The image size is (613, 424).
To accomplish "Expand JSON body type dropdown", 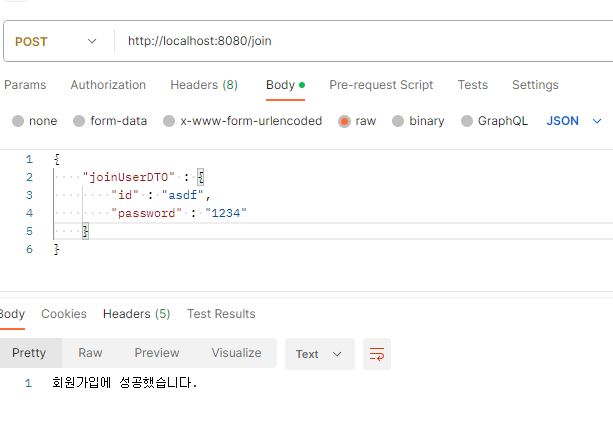I will click(574, 121).
